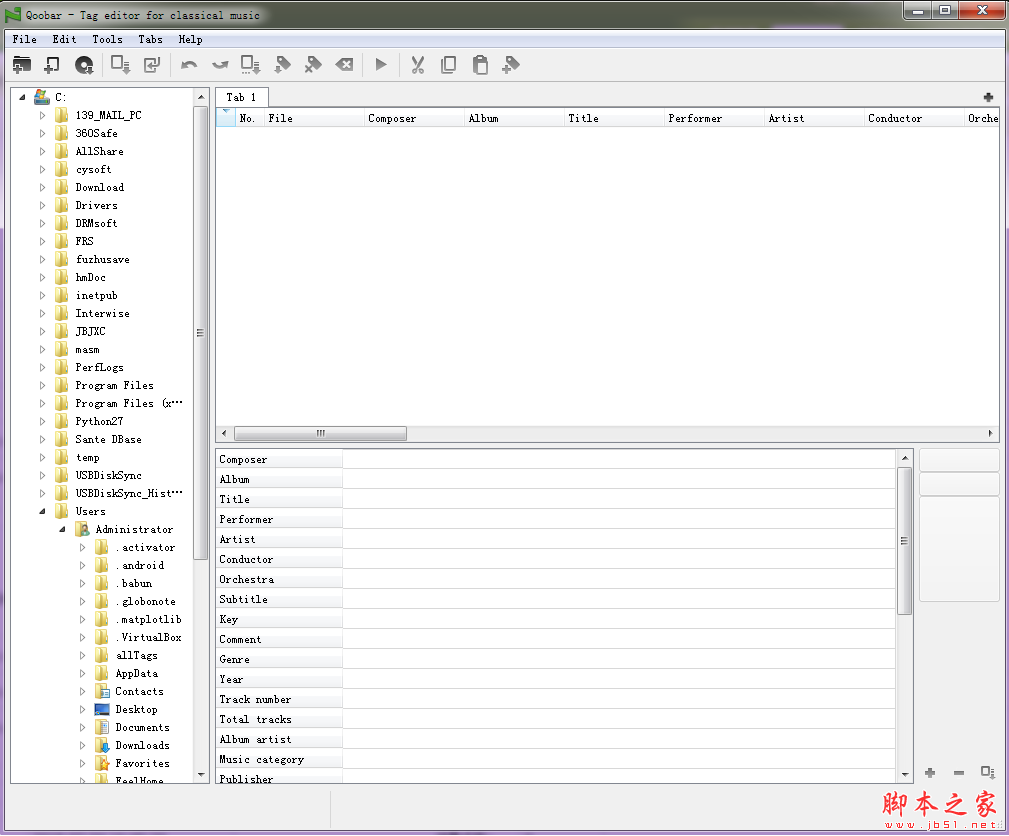The image size is (1009, 836).
Task: Switch to Tab 1
Action: 241,97
